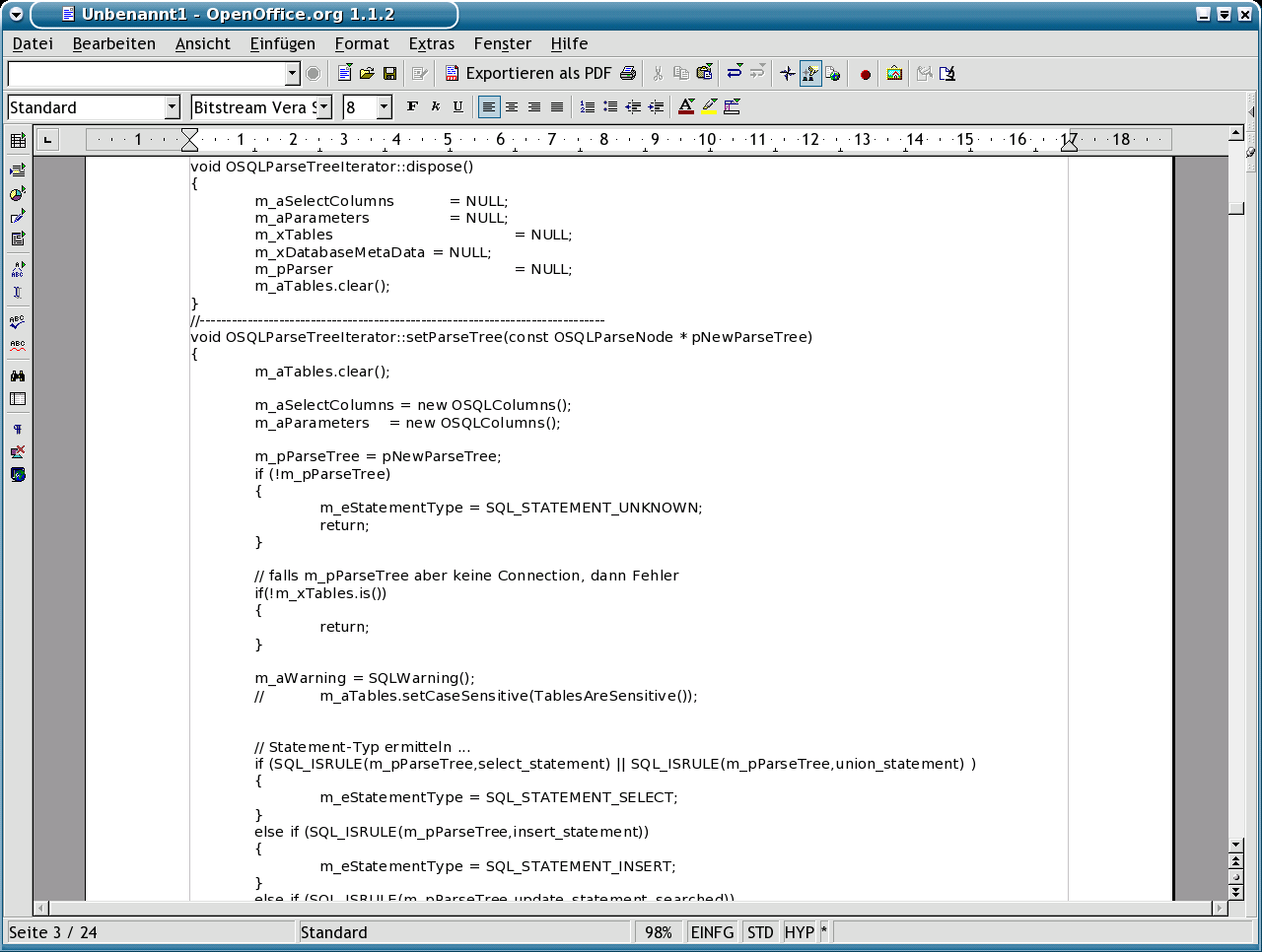The width and height of the screenshot is (1262, 952).
Task: Open the Gallery picture icon
Action: tap(894, 74)
